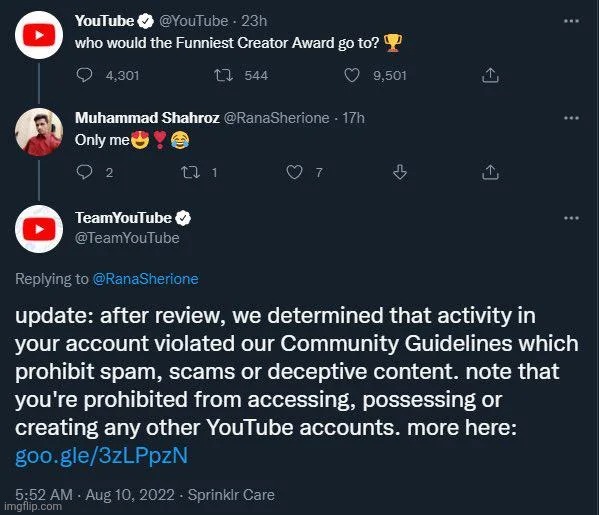Open Muhammad Shahroz's profile photo

point(39,132)
